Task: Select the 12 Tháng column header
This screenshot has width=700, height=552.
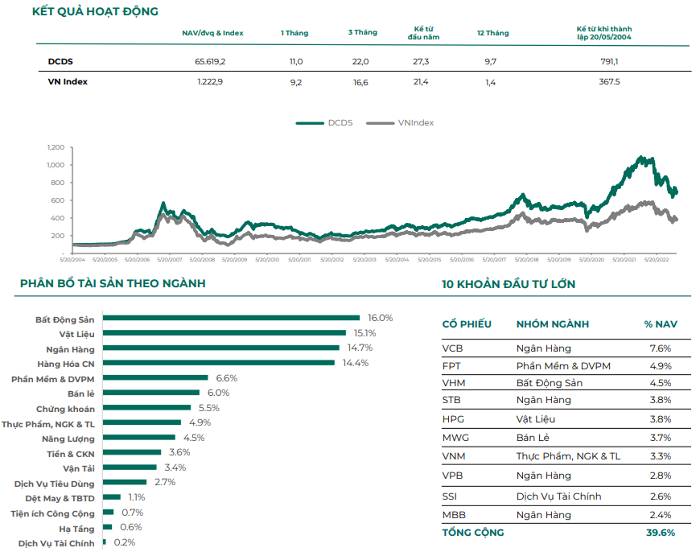Action: 493,33
